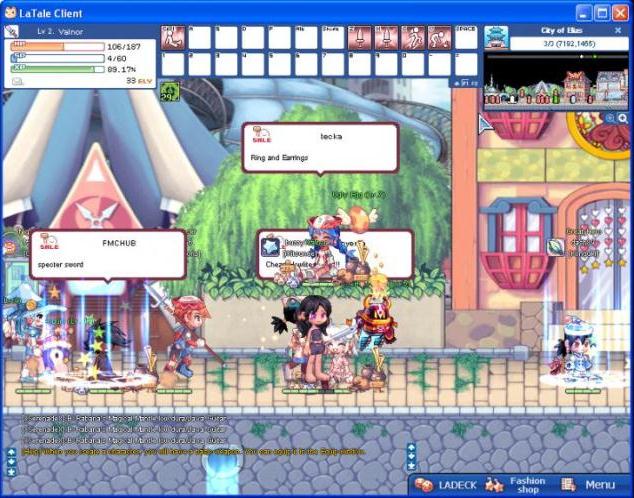Viewport: 634px width, 498px height.
Task: Click the City of Elias map icon
Action: click(x=496, y=37)
